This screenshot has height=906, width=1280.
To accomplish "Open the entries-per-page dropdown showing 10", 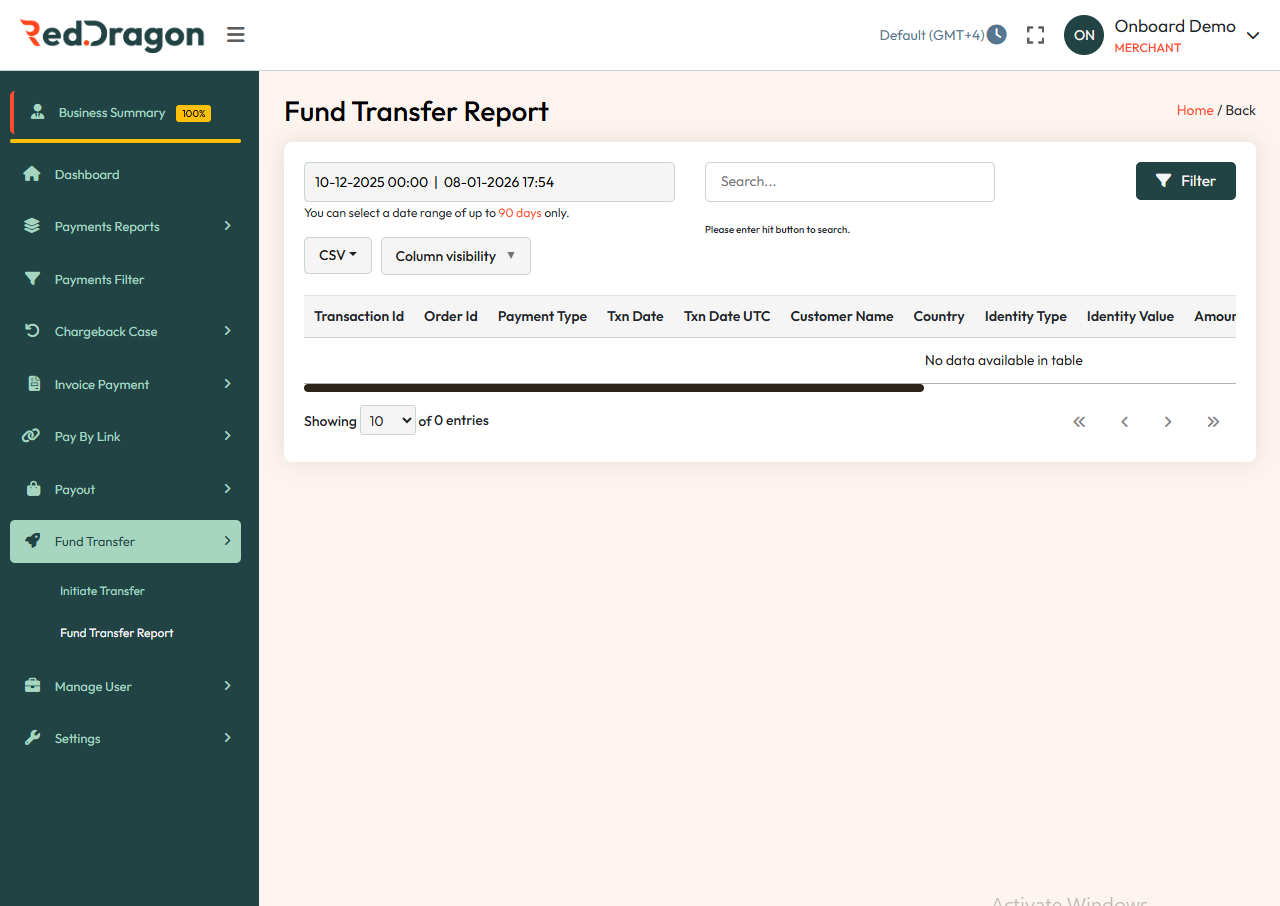I will pyautogui.click(x=387, y=420).
